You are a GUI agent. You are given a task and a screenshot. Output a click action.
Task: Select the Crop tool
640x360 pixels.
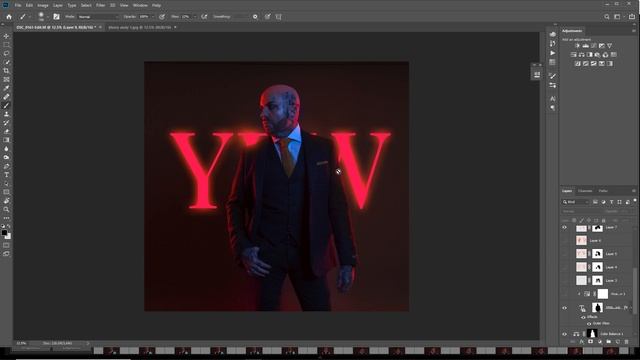[x=6, y=71]
